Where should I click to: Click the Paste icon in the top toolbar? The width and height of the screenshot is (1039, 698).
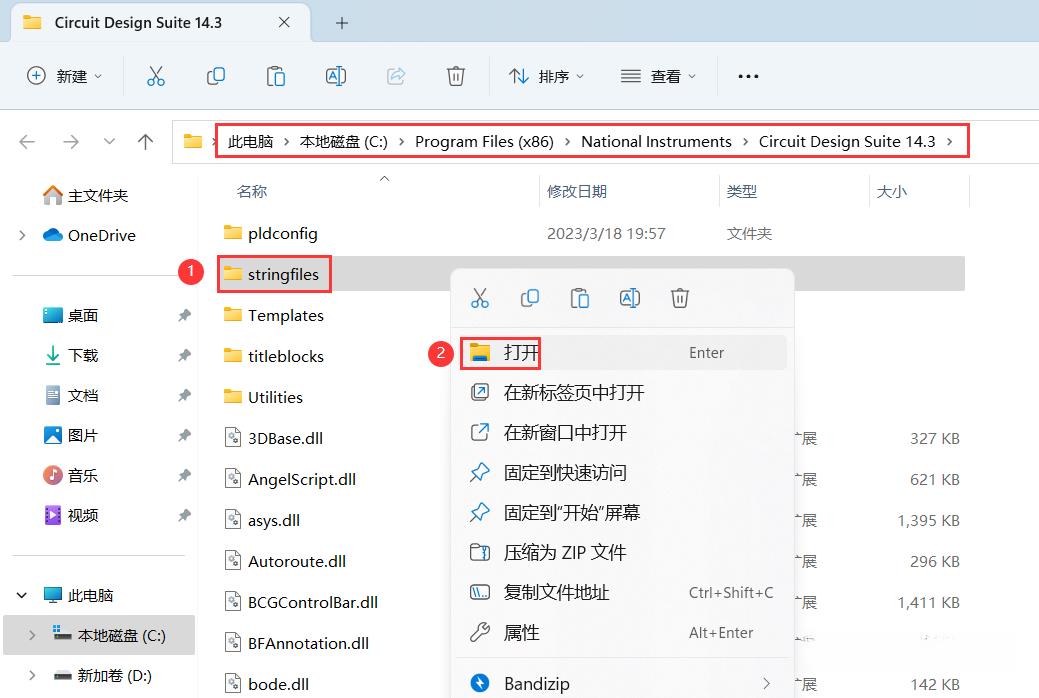pyautogui.click(x=276, y=76)
